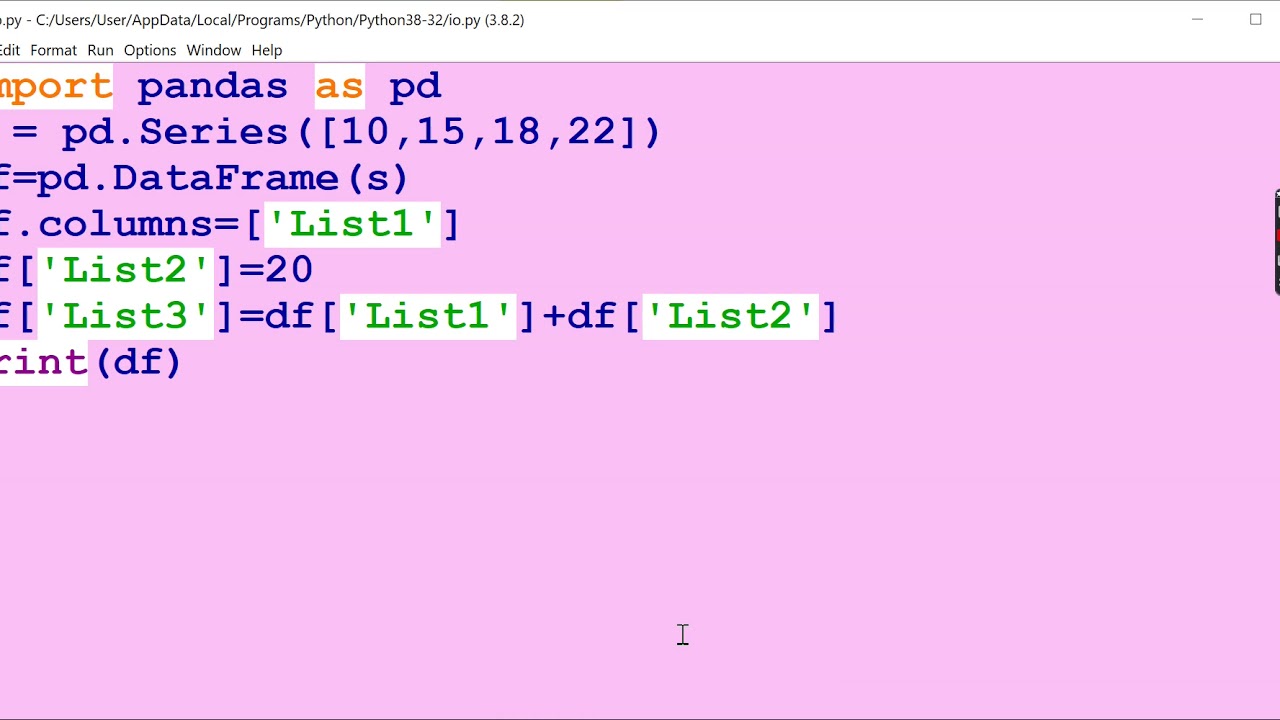The image size is (1280, 720).
Task: Click 'pd.DataFrame(s)' in third line
Action: (223, 178)
